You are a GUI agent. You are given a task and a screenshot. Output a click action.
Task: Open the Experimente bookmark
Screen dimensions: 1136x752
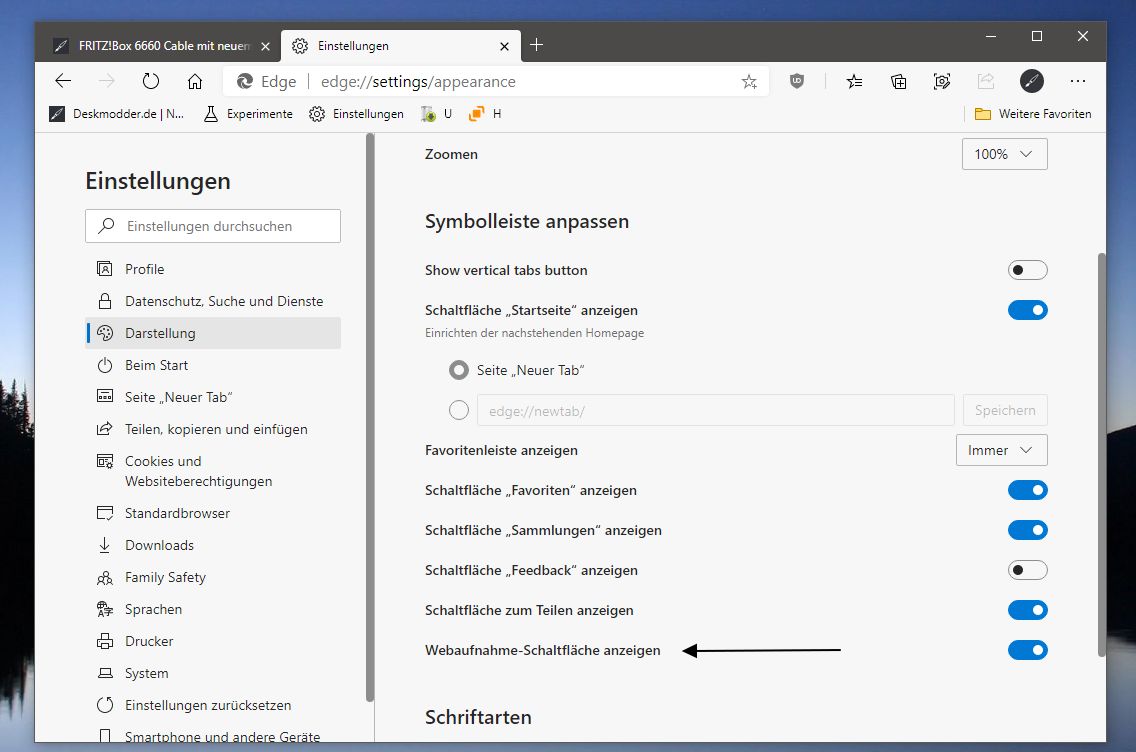(x=248, y=114)
